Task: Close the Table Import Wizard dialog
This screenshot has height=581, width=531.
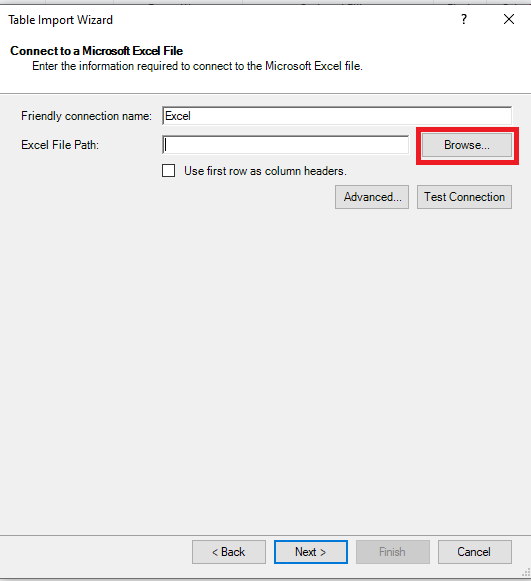Action: [x=509, y=19]
